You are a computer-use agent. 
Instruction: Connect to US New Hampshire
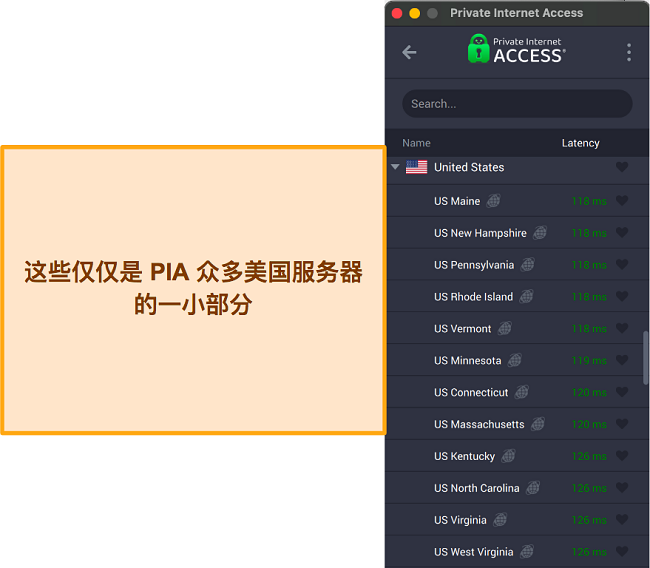point(517,233)
